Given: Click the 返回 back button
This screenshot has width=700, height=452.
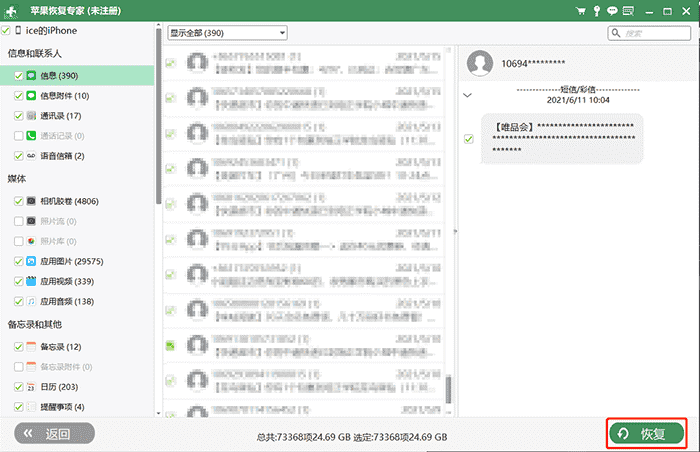Looking at the screenshot, I should 53,434.
